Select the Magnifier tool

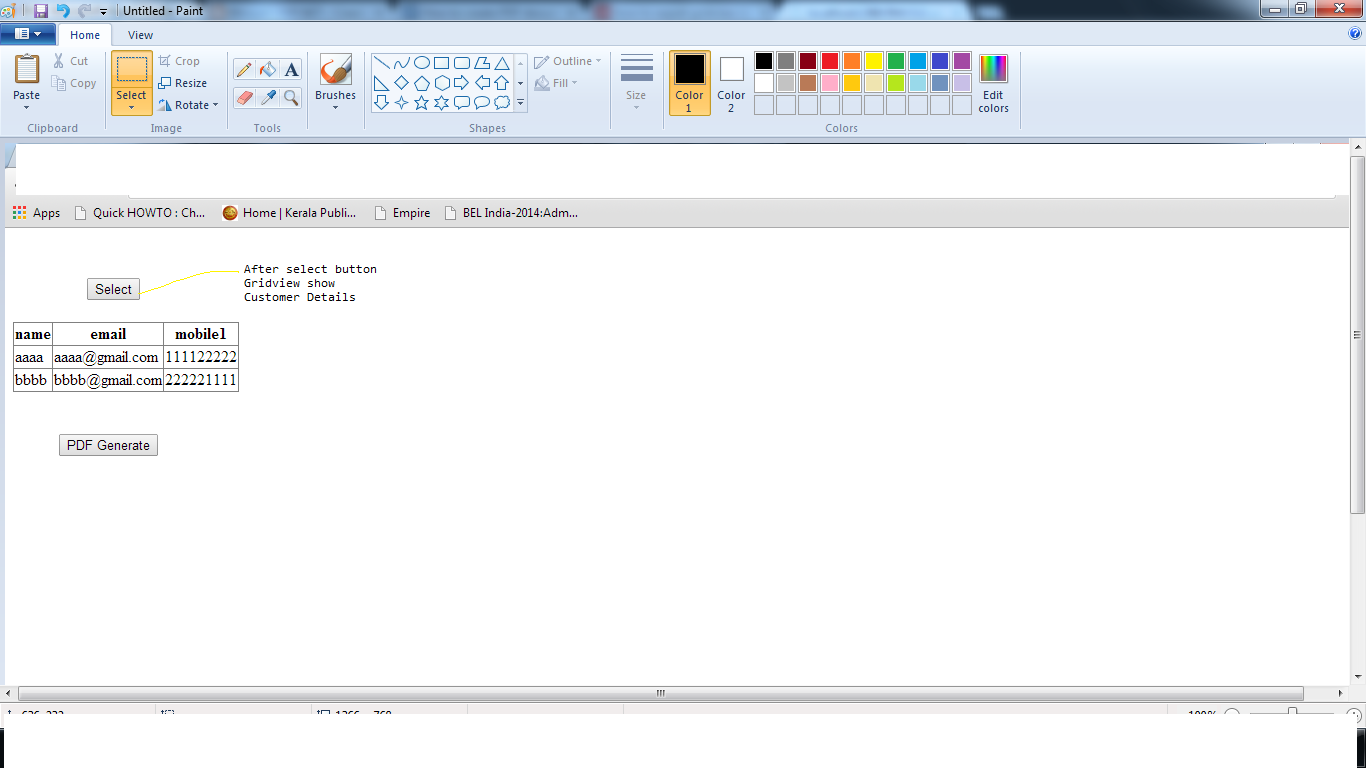tap(290, 96)
